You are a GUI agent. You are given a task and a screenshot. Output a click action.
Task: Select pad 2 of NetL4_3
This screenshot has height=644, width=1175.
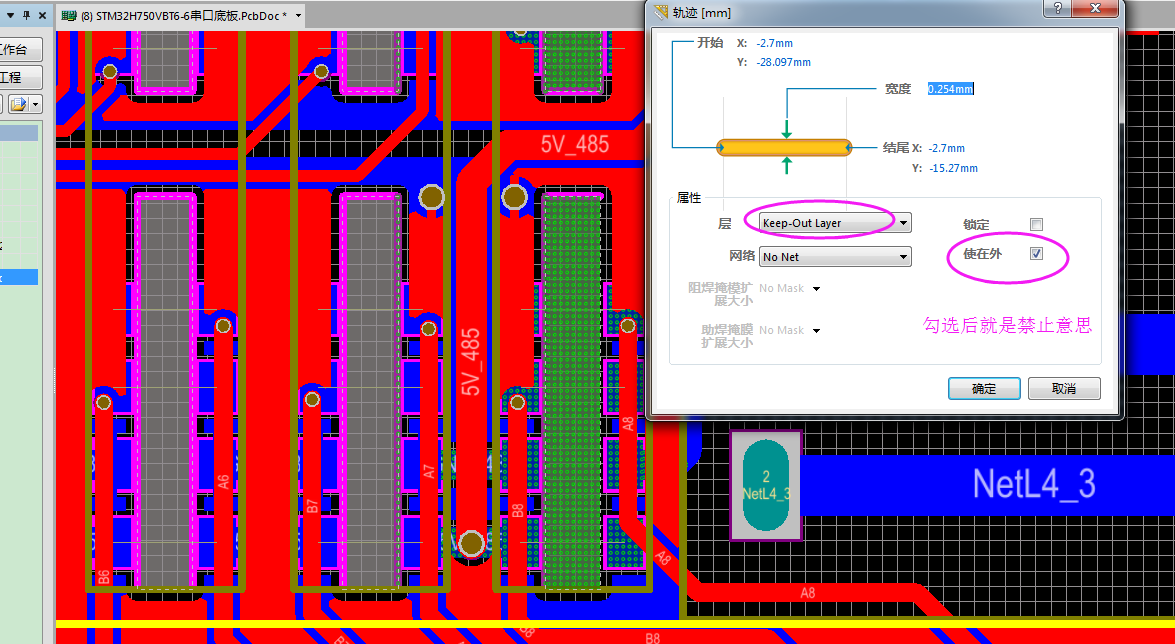click(766, 485)
